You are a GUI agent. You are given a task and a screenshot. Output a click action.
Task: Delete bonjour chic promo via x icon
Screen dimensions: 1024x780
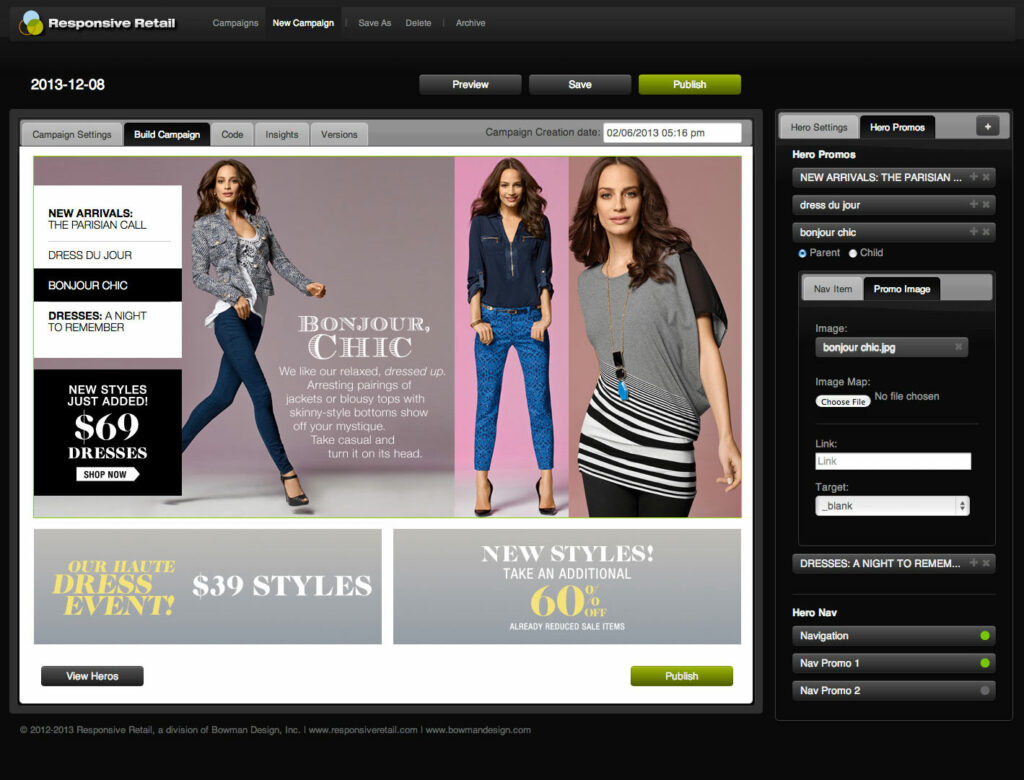click(x=986, y=232)
